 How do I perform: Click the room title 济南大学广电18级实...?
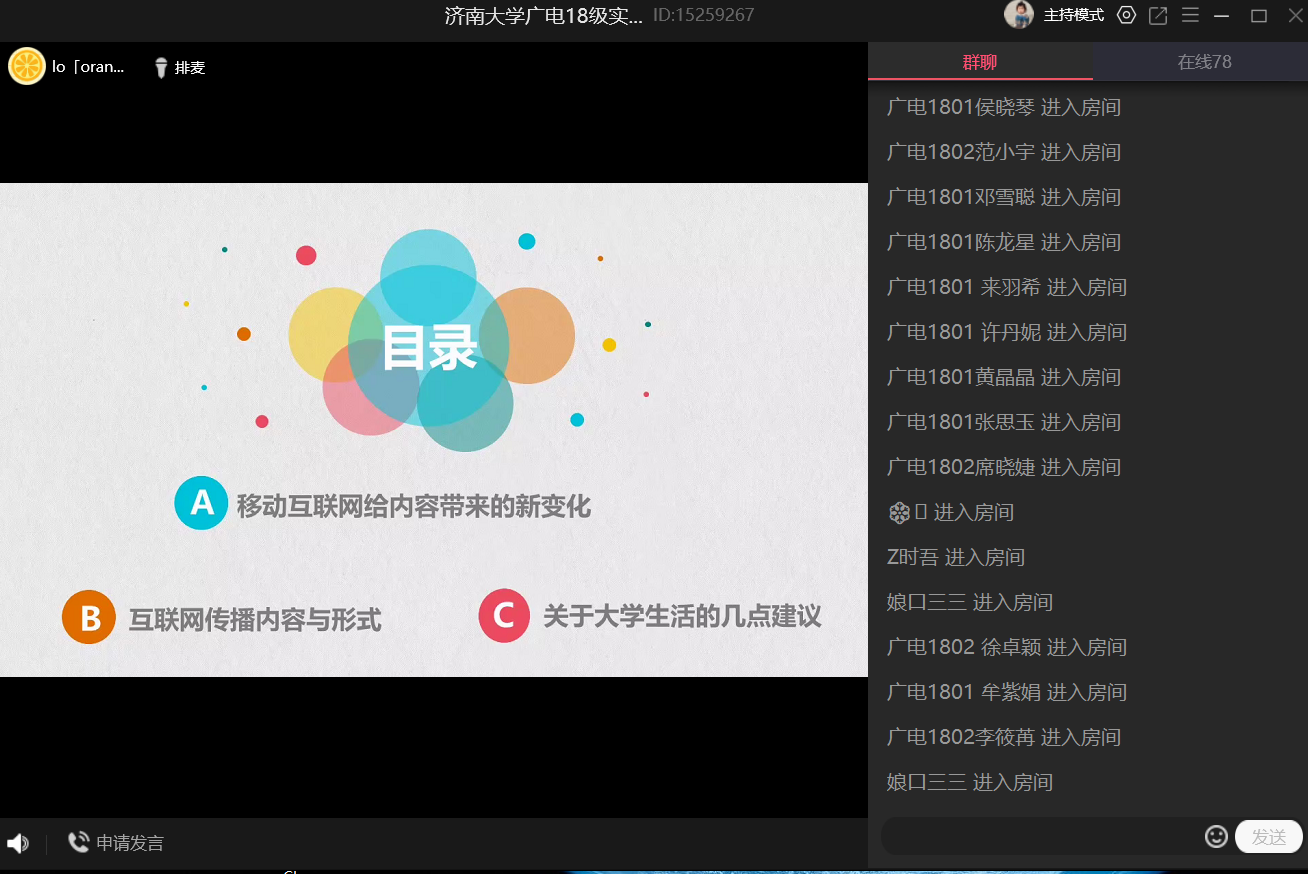point(543,16)
